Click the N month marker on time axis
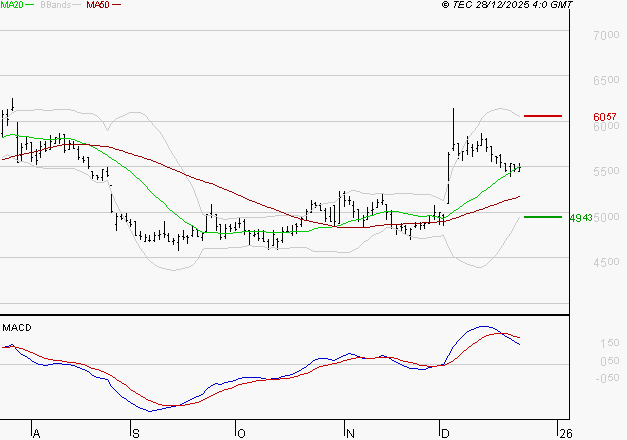The image size is (627, 440). 350,434
